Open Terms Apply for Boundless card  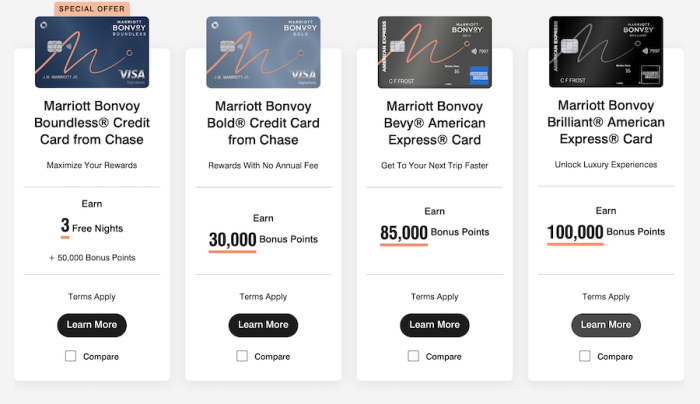pyautogui.click(x=92, y=297)
